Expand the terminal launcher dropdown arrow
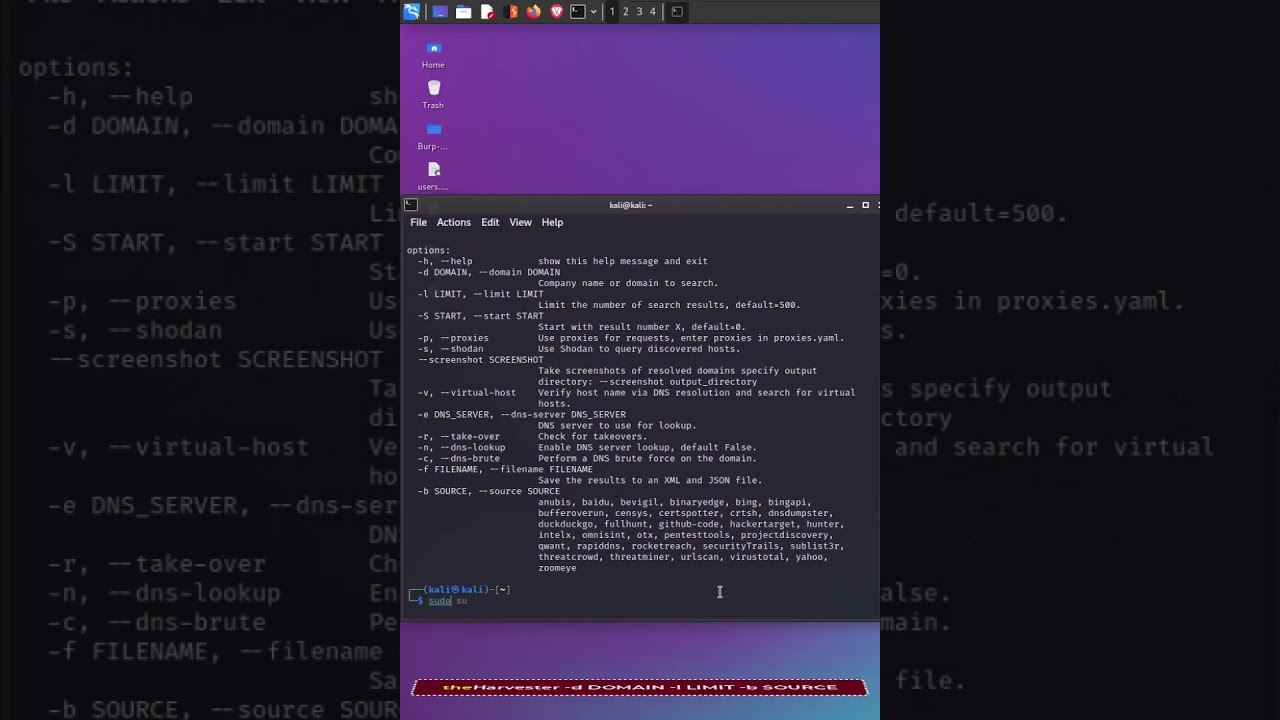 coord(594,11)
